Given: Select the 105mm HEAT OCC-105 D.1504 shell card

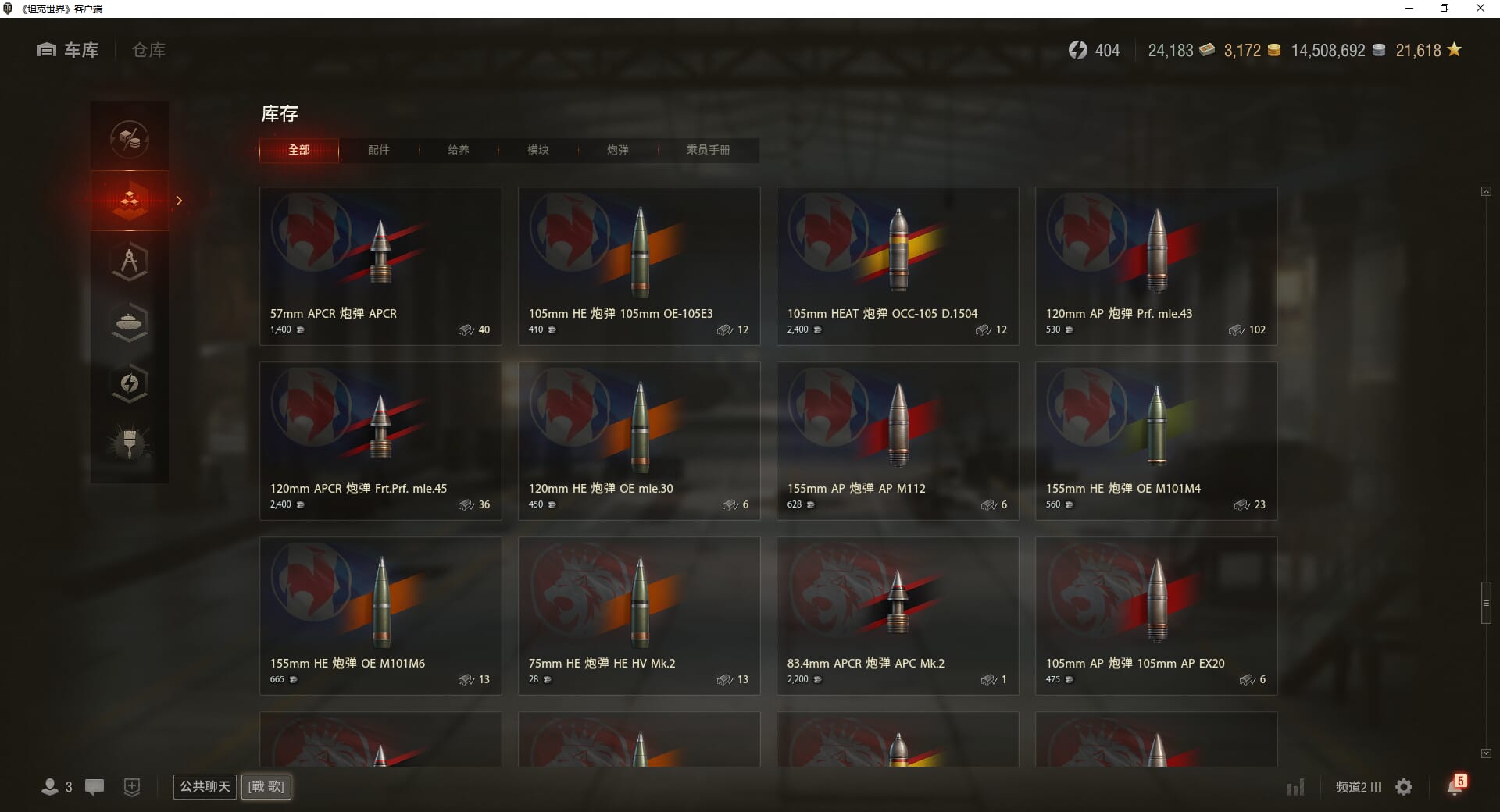Looking at the screenshot, I should pos(898,265).
